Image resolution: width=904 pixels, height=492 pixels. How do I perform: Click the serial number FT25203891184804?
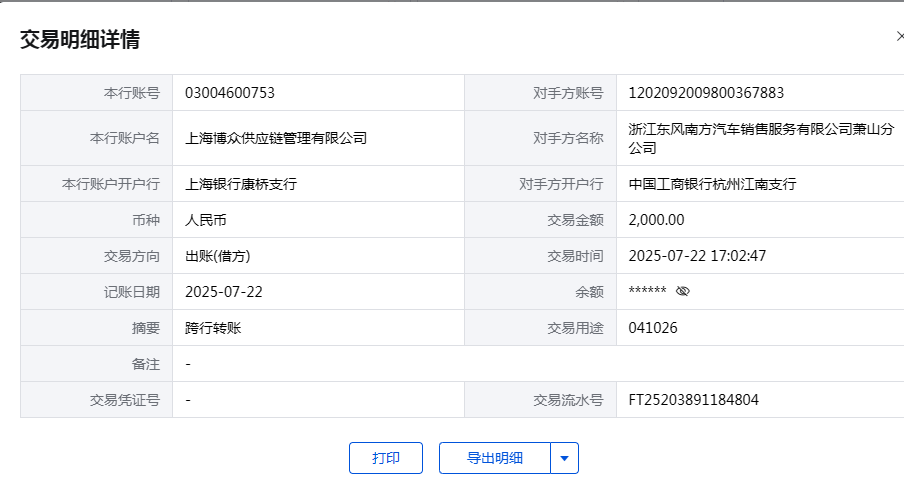[693, 400]
